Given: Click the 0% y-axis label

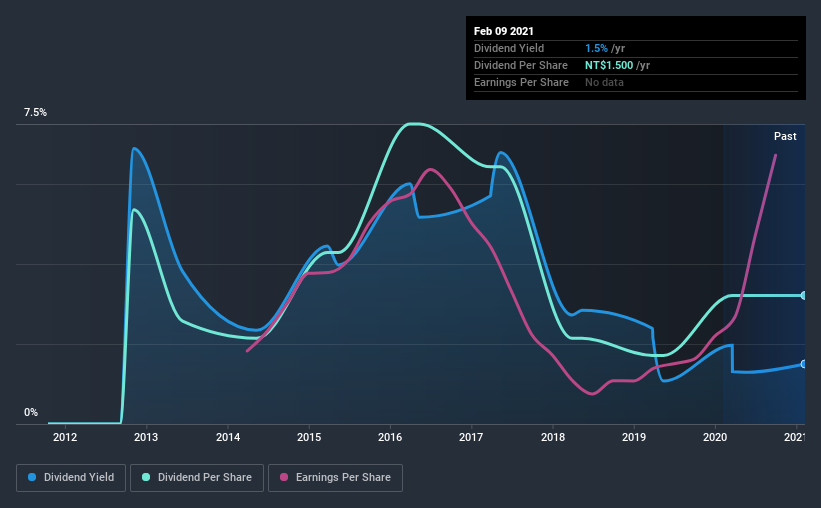Looking at the screenshot, I should click(x=31, y=412).
